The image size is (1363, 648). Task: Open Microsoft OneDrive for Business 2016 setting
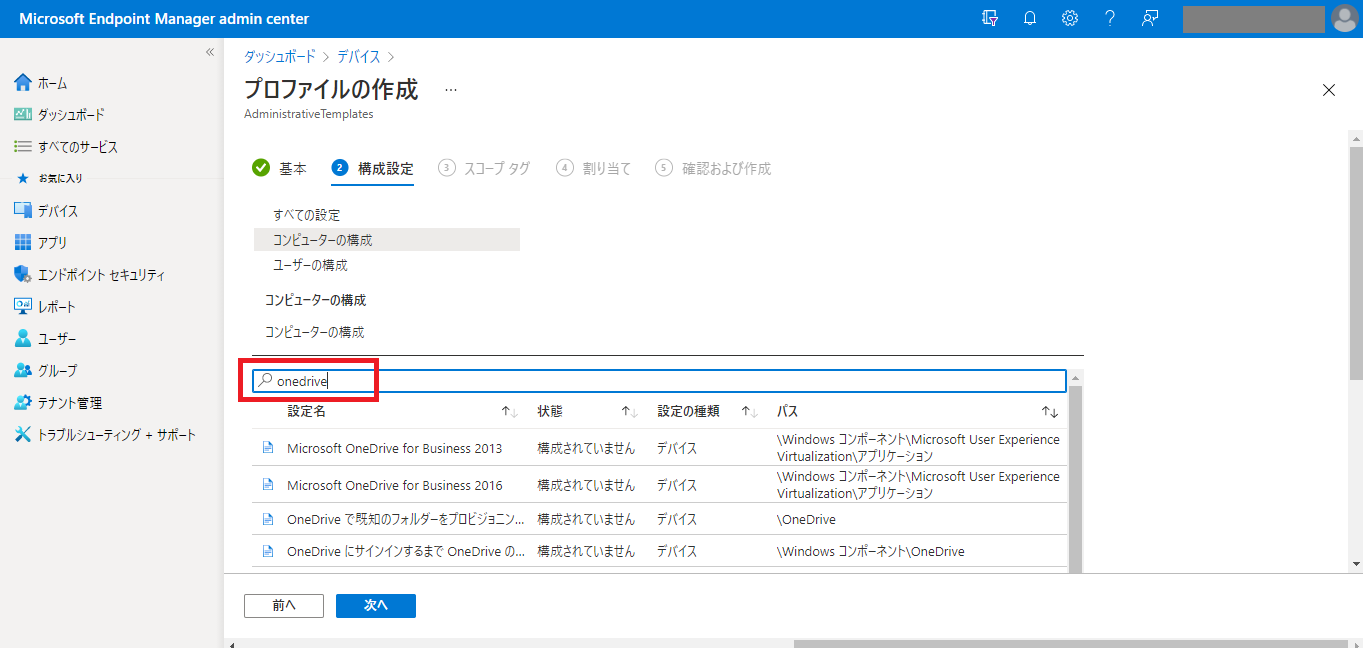(395, 485)
